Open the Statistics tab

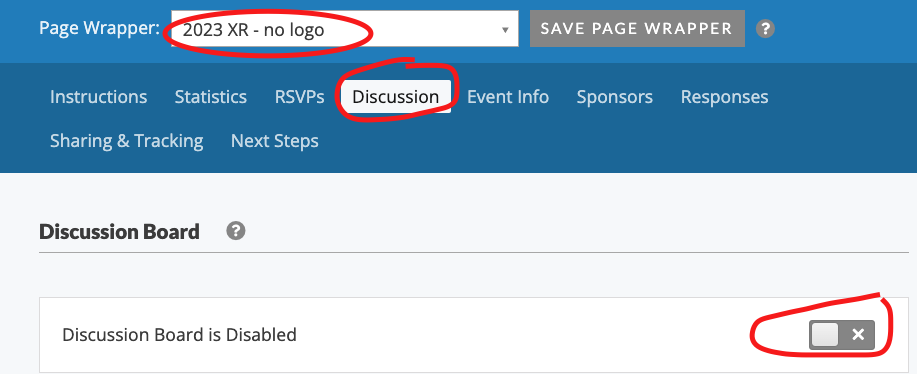(211, 96)
